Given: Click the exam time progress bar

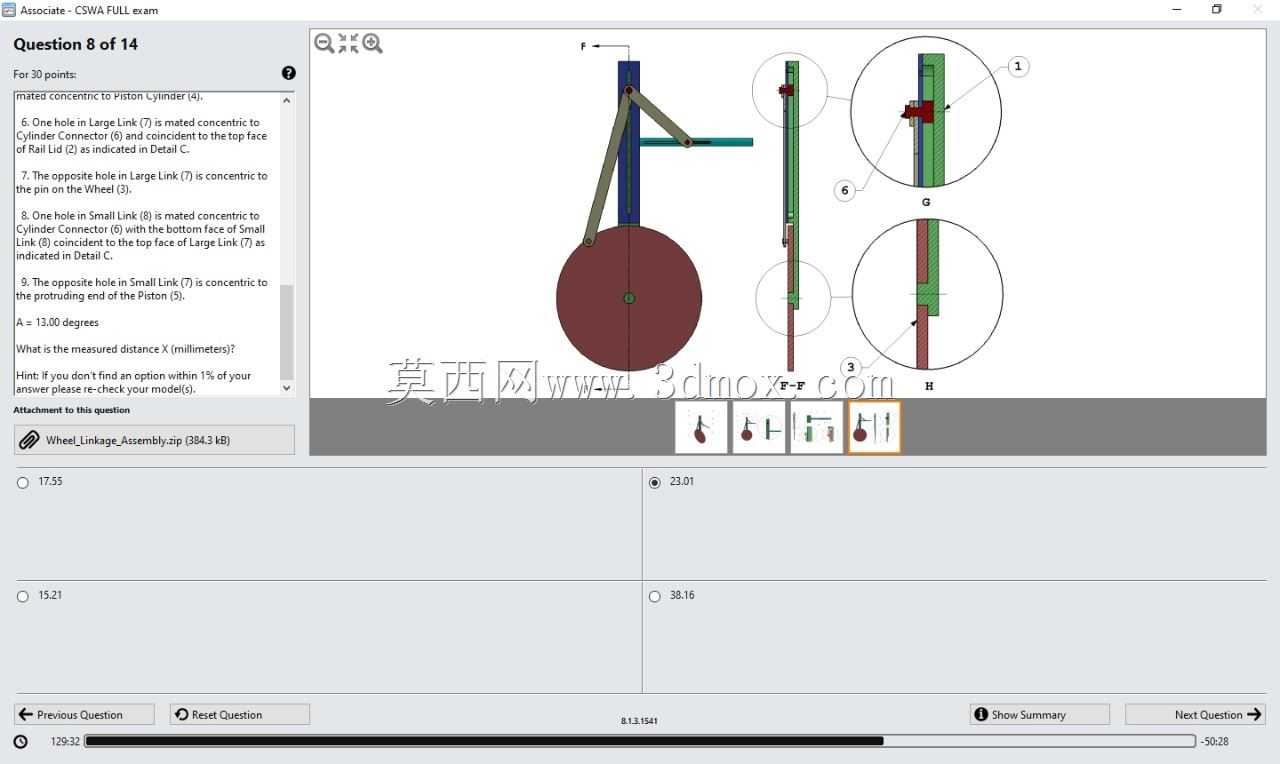Looking at the screenshot, I should (x=640, y=741).
